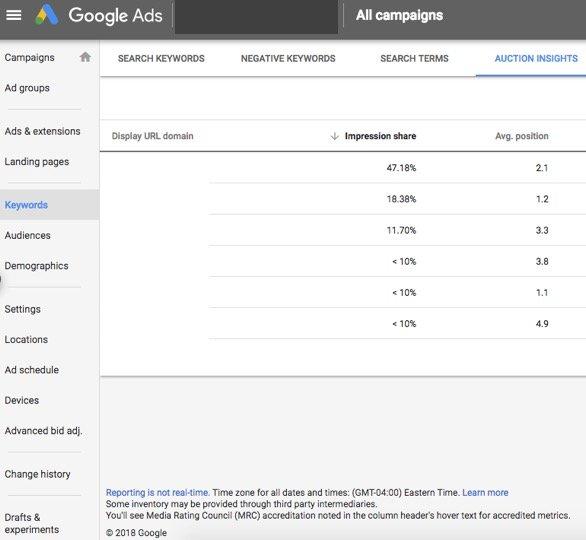This screenshot has width=586, height=540.
Task: Click the 3.3 average position value
Action: click(x=542, y=230)
